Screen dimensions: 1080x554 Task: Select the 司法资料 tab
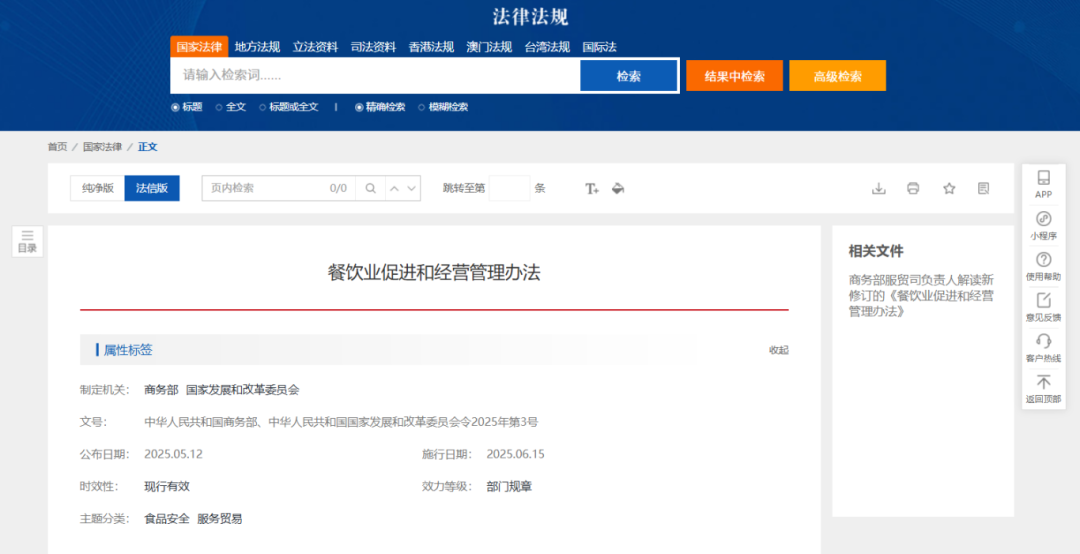373,47
